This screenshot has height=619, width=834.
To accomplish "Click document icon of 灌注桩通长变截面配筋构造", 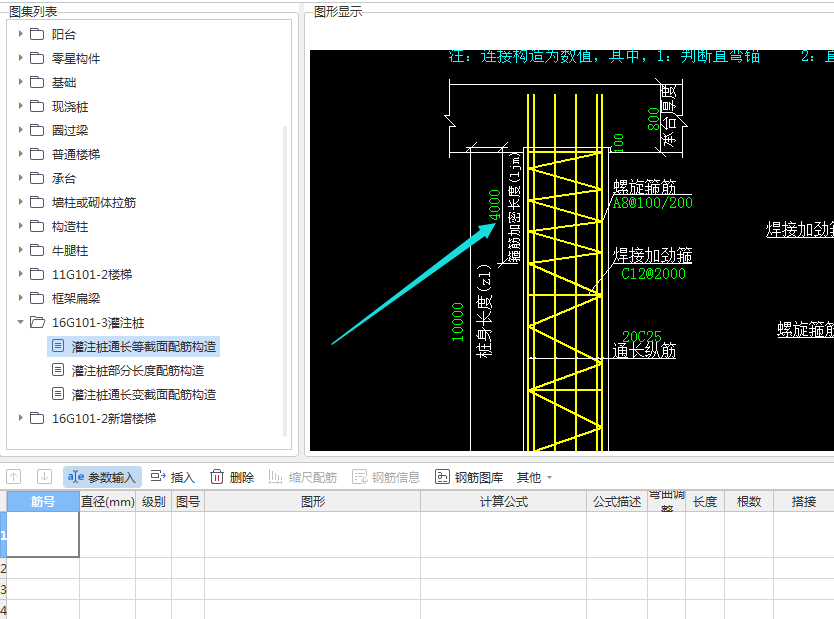I will [x=58, y=394].
